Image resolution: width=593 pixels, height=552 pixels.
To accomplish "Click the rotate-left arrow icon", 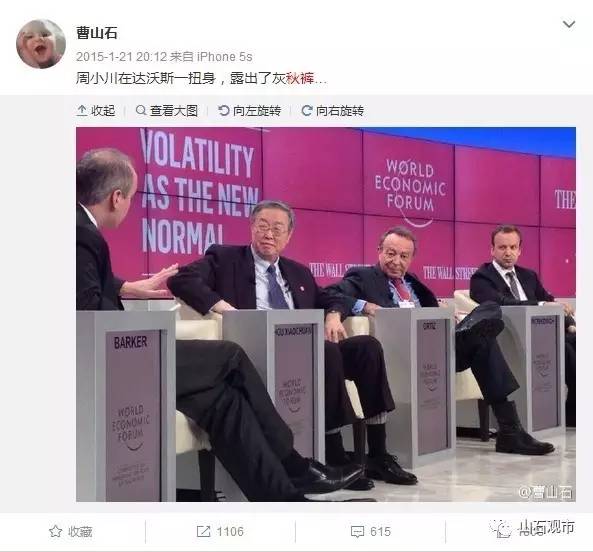I will [x=224, y=110].
